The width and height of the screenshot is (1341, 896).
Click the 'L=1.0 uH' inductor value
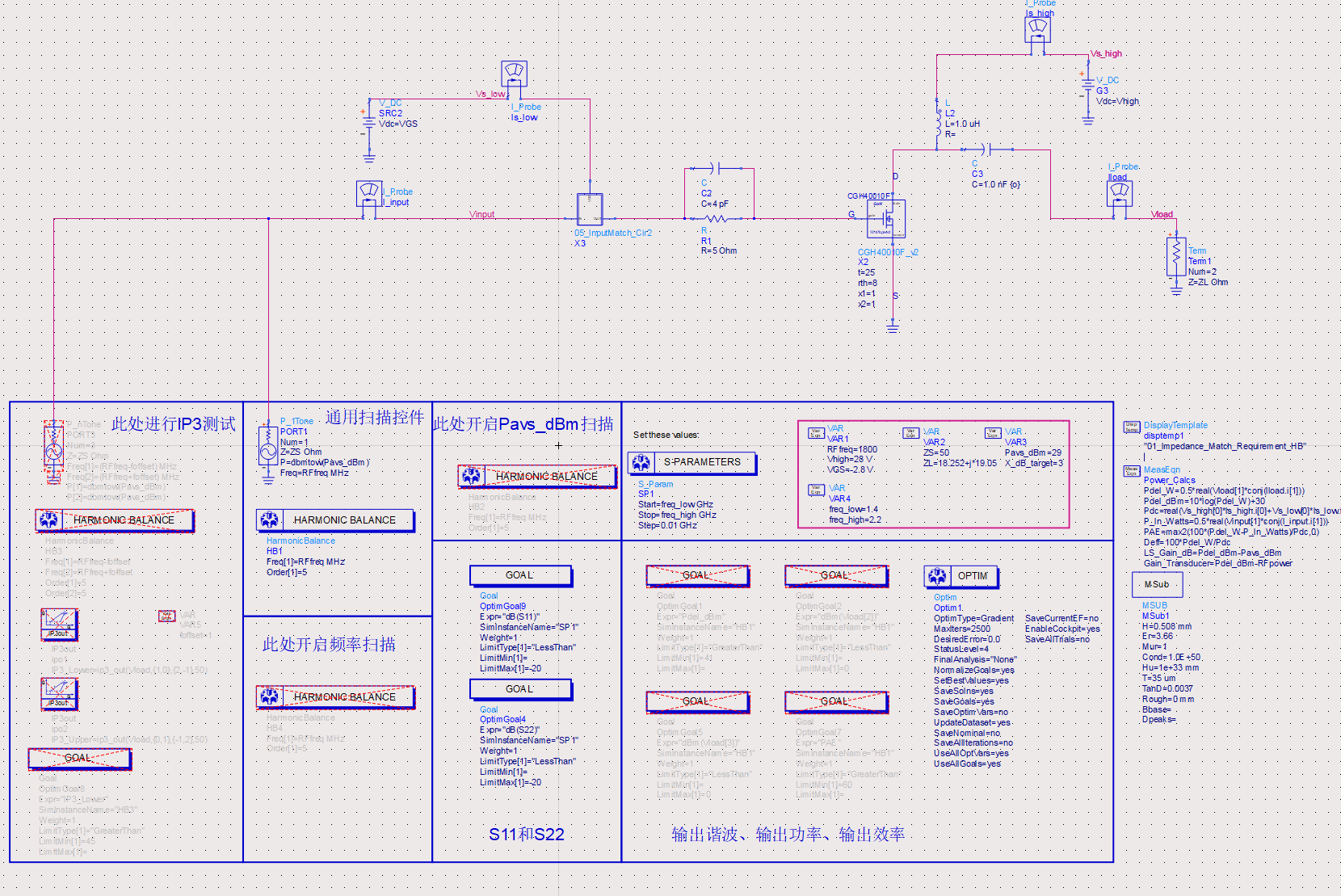tap(962, 124)
